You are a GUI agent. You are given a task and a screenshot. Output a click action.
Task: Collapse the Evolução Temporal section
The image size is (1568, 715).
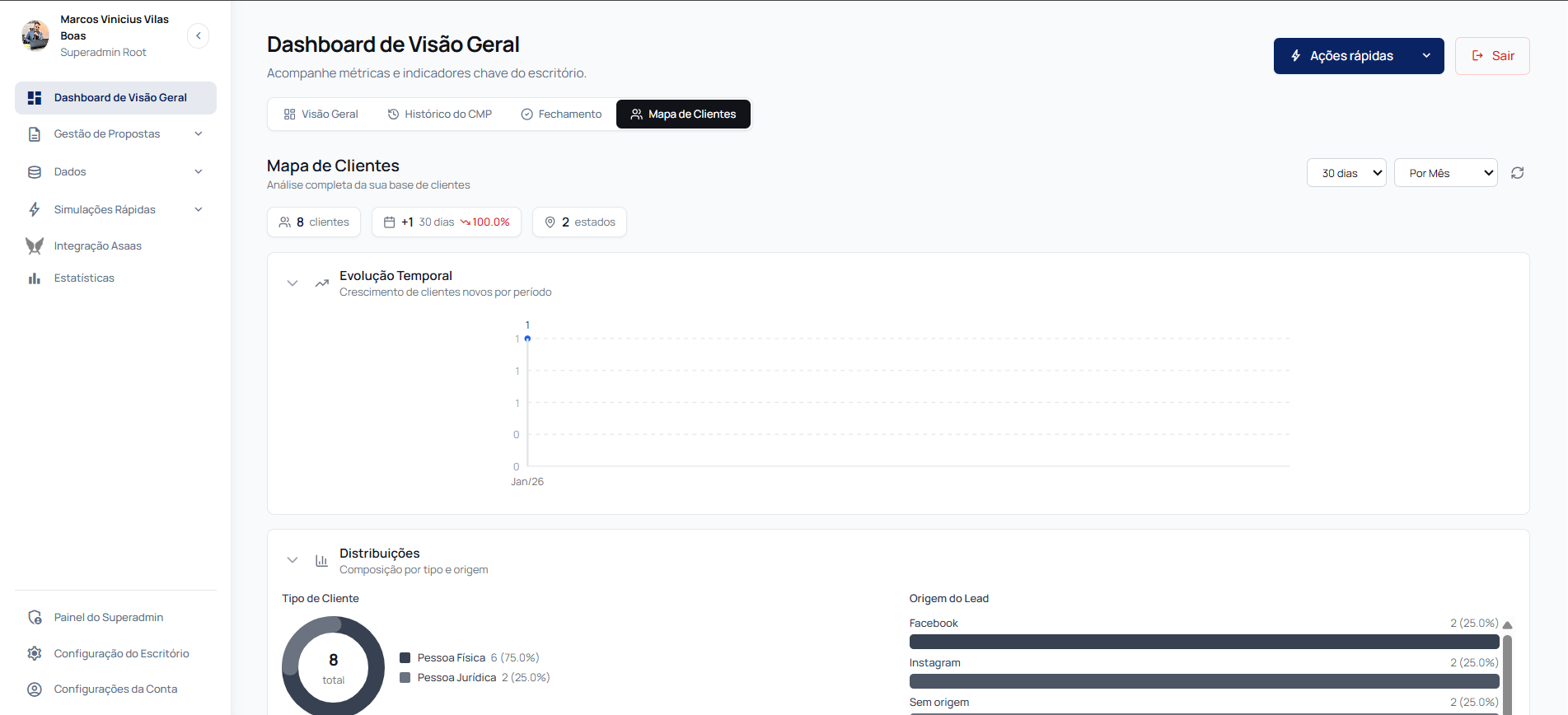coord(293,283)
